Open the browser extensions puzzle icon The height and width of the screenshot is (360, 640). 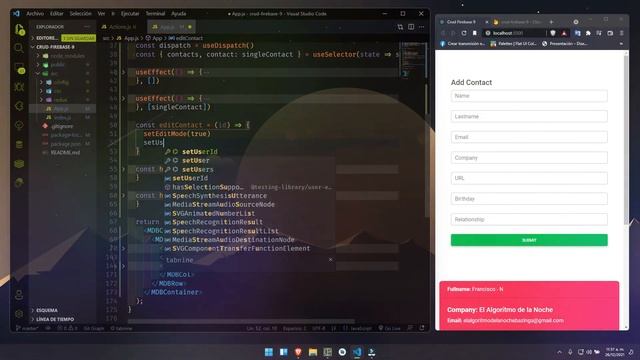coord(588,33)
